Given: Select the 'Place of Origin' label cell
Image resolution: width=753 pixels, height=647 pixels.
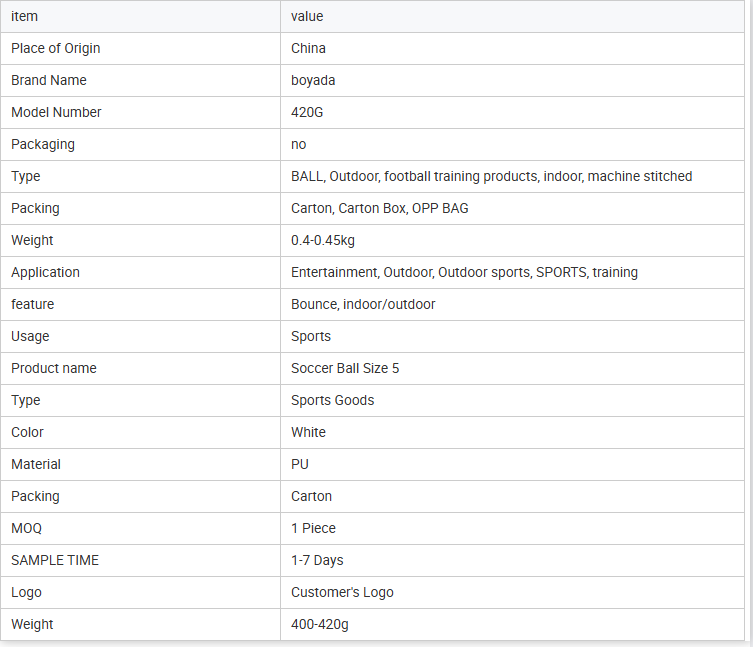Looking at the screenshot, I should 56,48.
